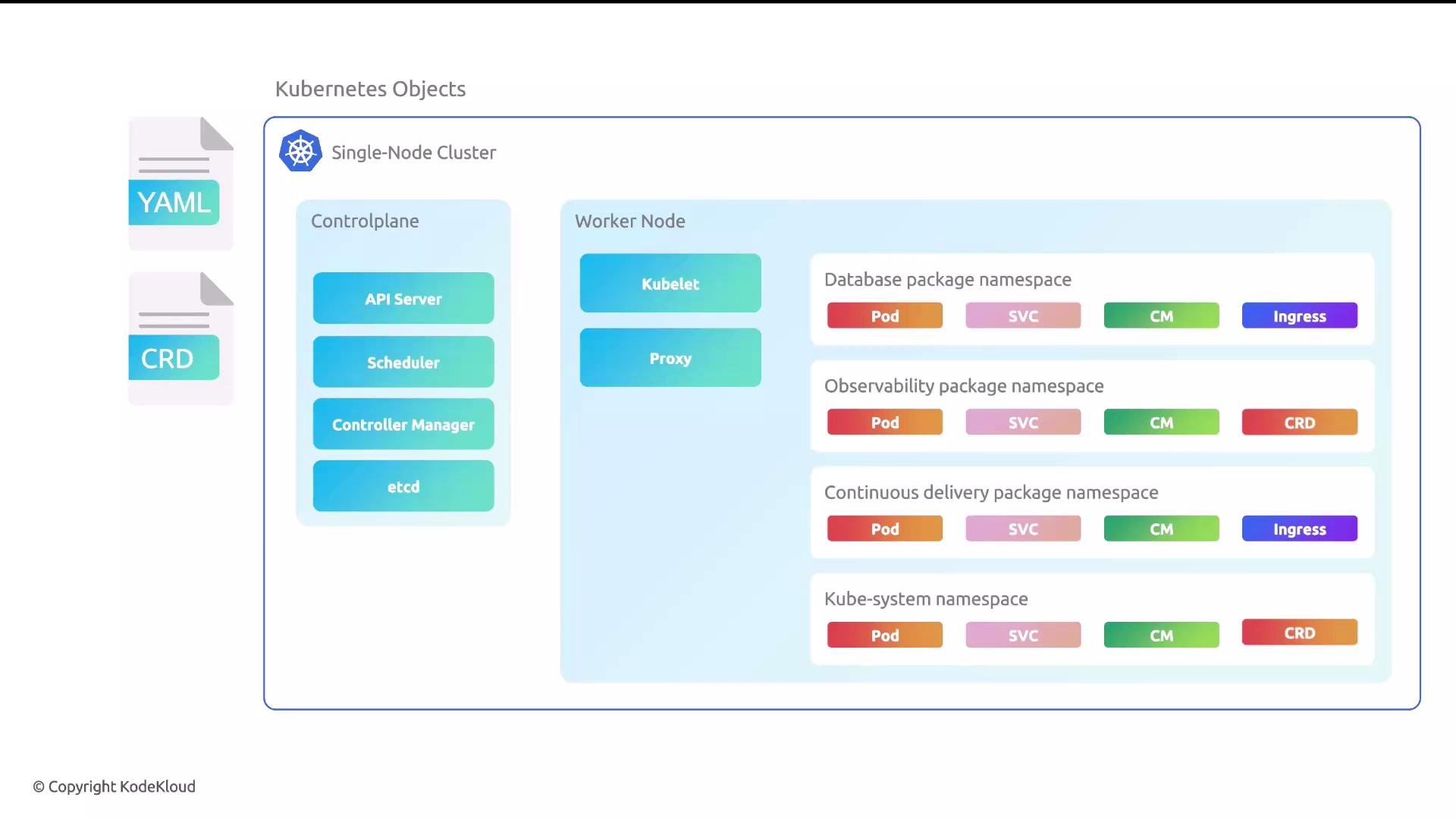Click Pod in Kube-system namespace
This screenshot has height=819, width=1456.
pos(885,635)
